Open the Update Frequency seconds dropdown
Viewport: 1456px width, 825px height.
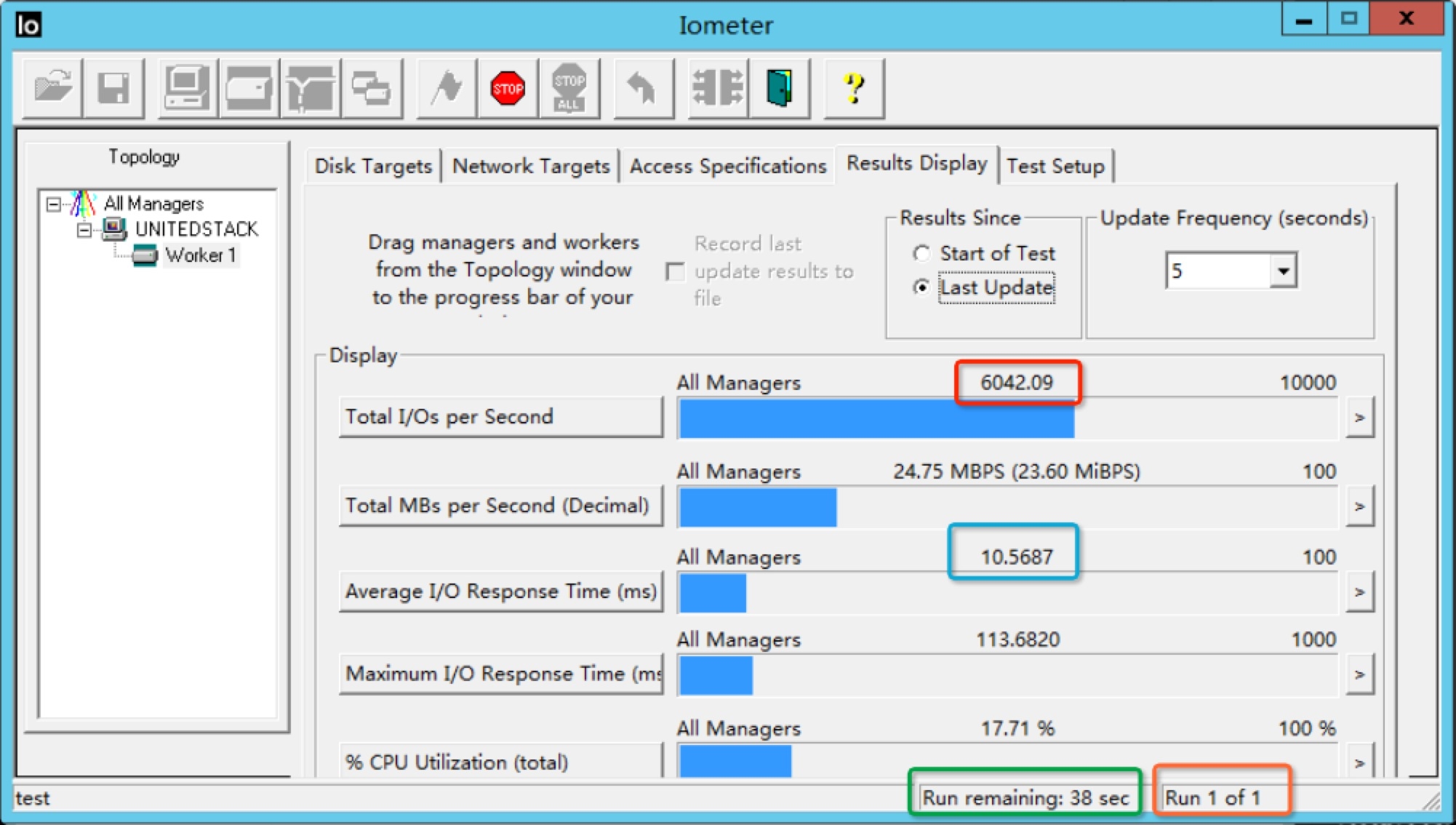tap(1283, 271)
